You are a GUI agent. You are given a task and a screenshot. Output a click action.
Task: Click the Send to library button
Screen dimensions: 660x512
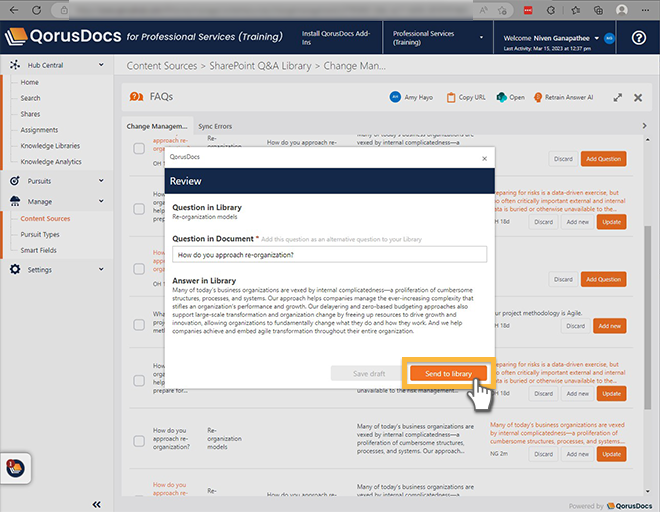pyautogui.click(x=448, y=373)
